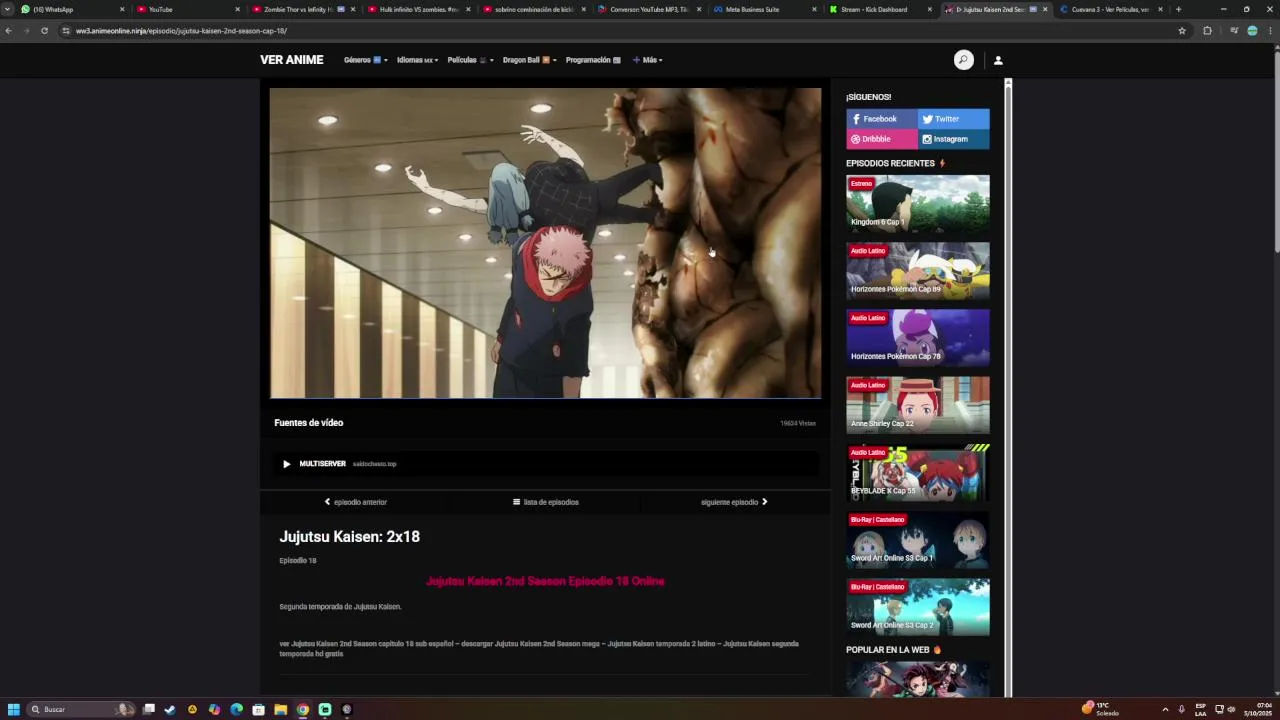The width and height of the screenshot is (1280, 720).
Task: Expand the Idiomas dropdown menu
Action: (x=417, y=60)
